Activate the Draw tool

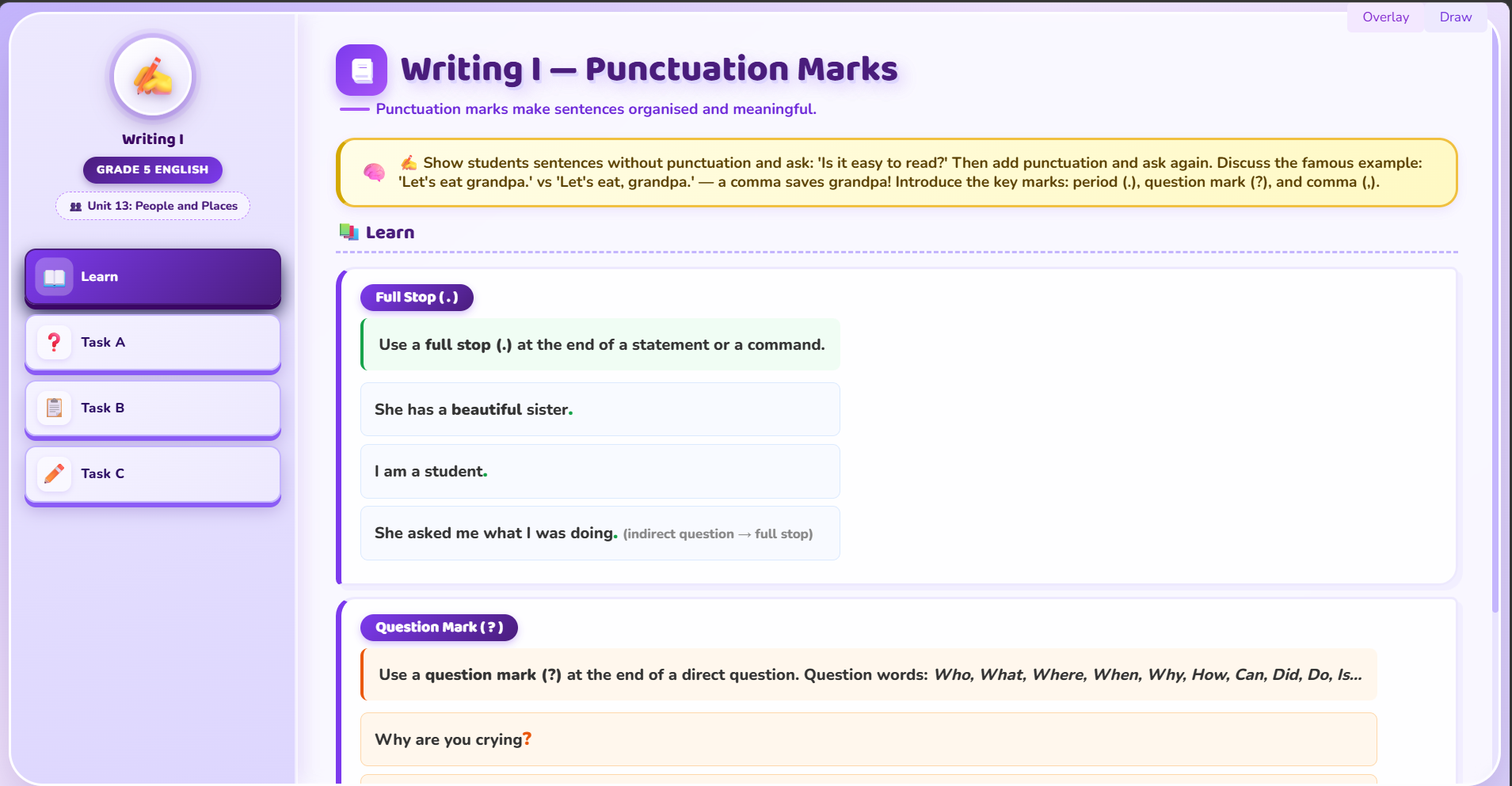coord(1455,17)
